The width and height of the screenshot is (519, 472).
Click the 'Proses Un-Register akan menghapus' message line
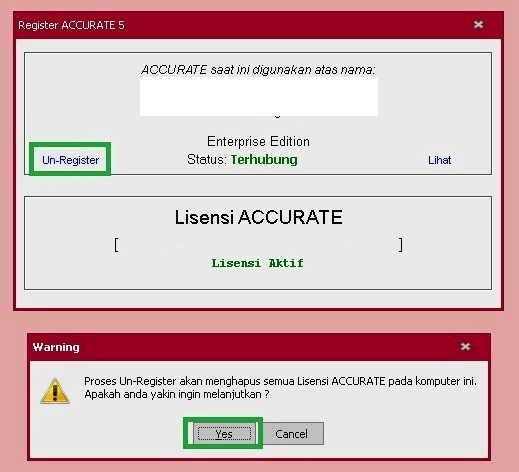click(x=280, y=381)
